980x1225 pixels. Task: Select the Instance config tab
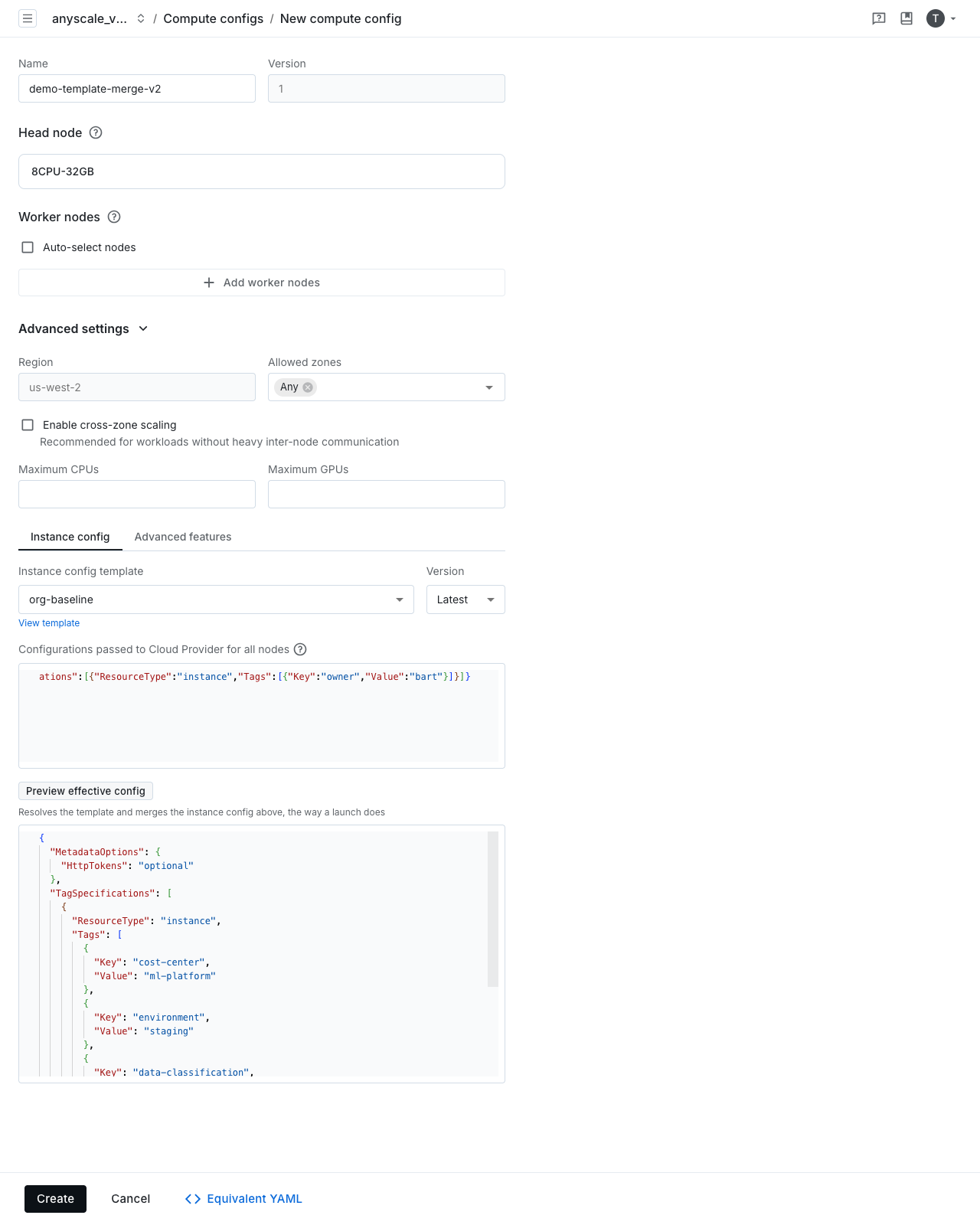70,537
